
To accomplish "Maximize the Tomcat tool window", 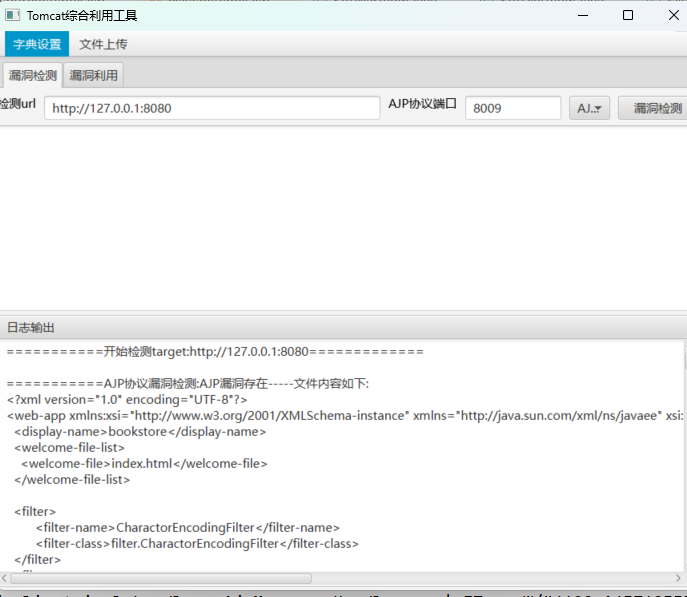I will click(x=628, y=15).
